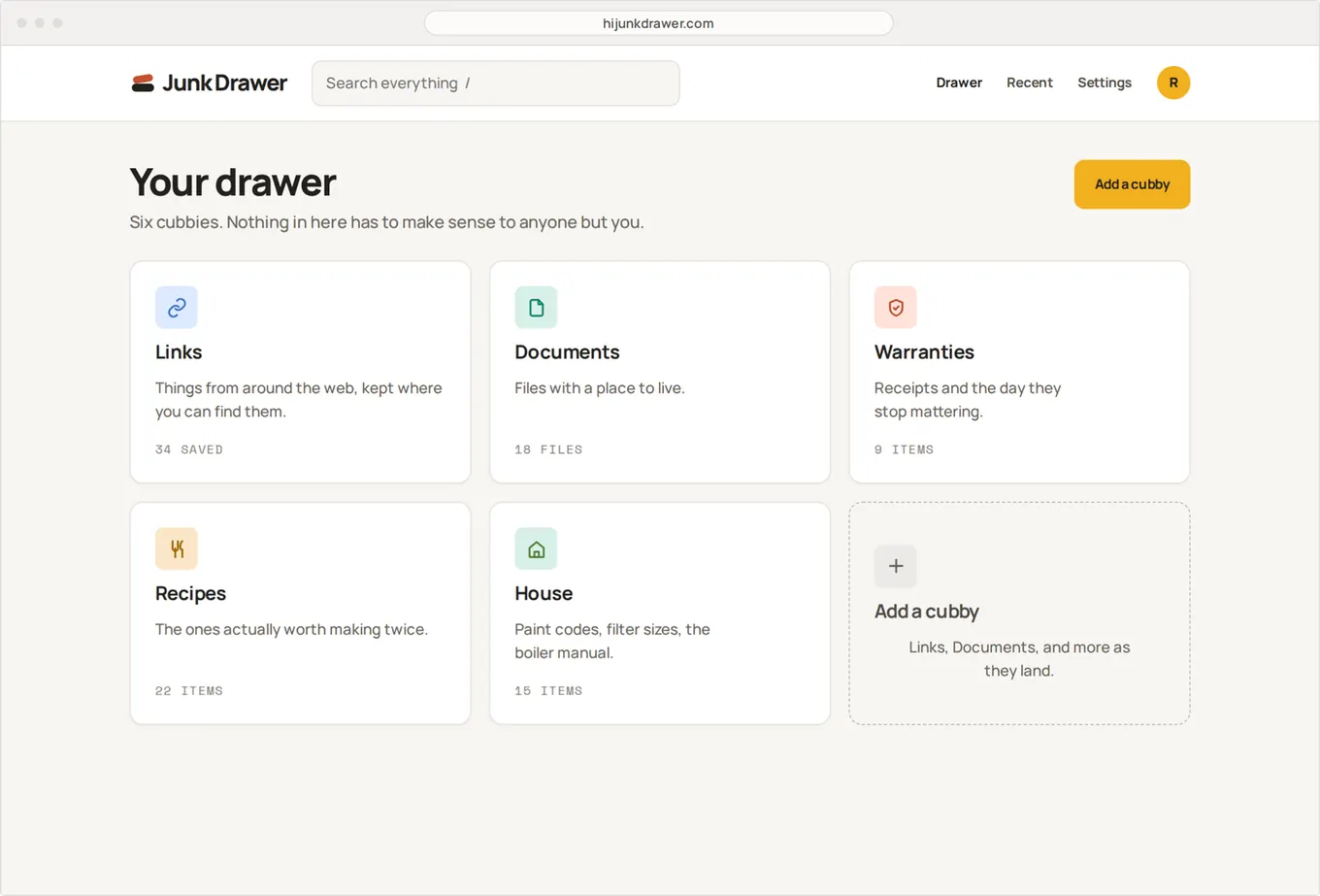Click the Documents file icon
This screenshot has height=896, width=1320.
(x=536, y=308)
